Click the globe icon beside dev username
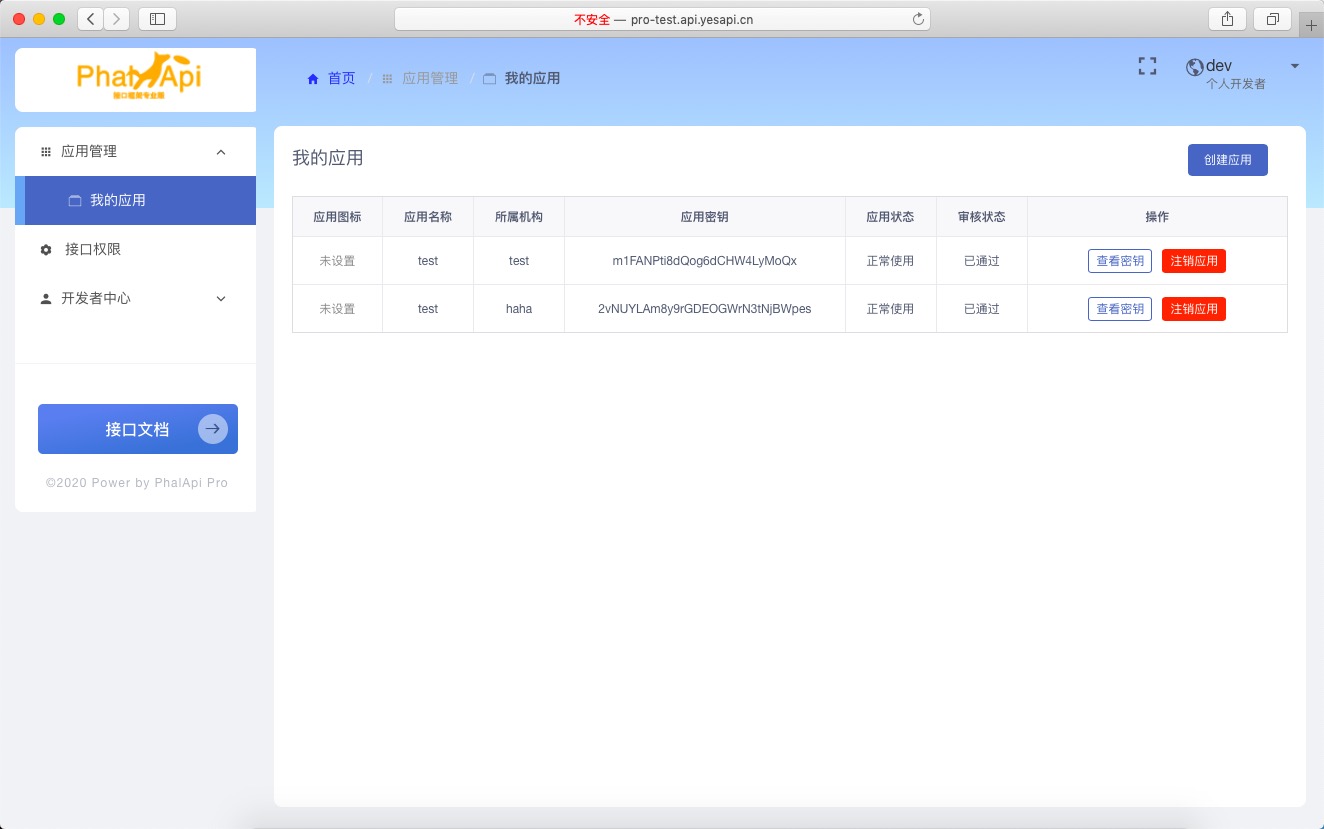 [x=1194, y=67]
